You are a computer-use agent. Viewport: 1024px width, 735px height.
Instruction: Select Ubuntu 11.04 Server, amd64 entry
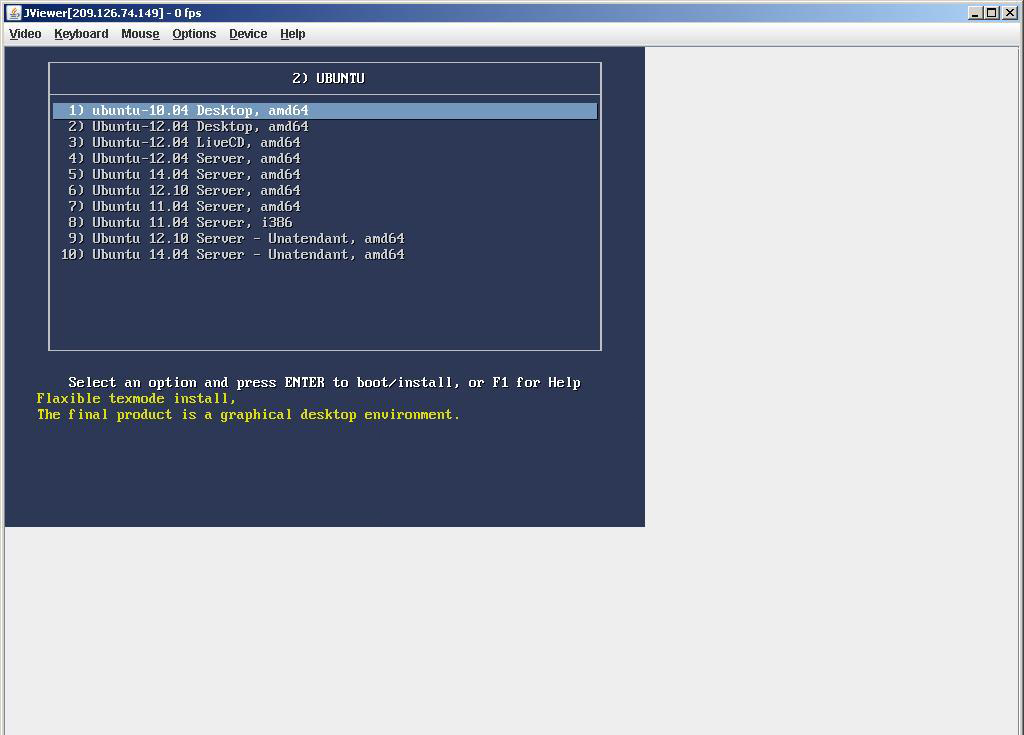[x=196, y=207]
